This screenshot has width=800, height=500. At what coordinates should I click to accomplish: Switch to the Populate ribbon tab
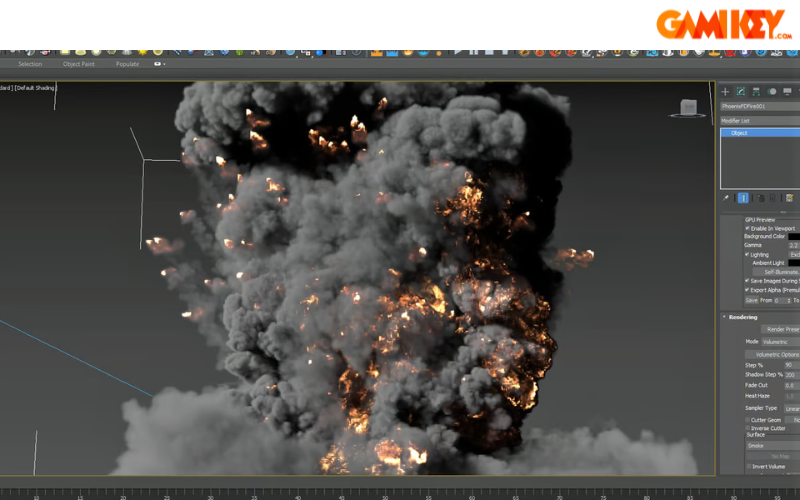(x=128, y=64)
